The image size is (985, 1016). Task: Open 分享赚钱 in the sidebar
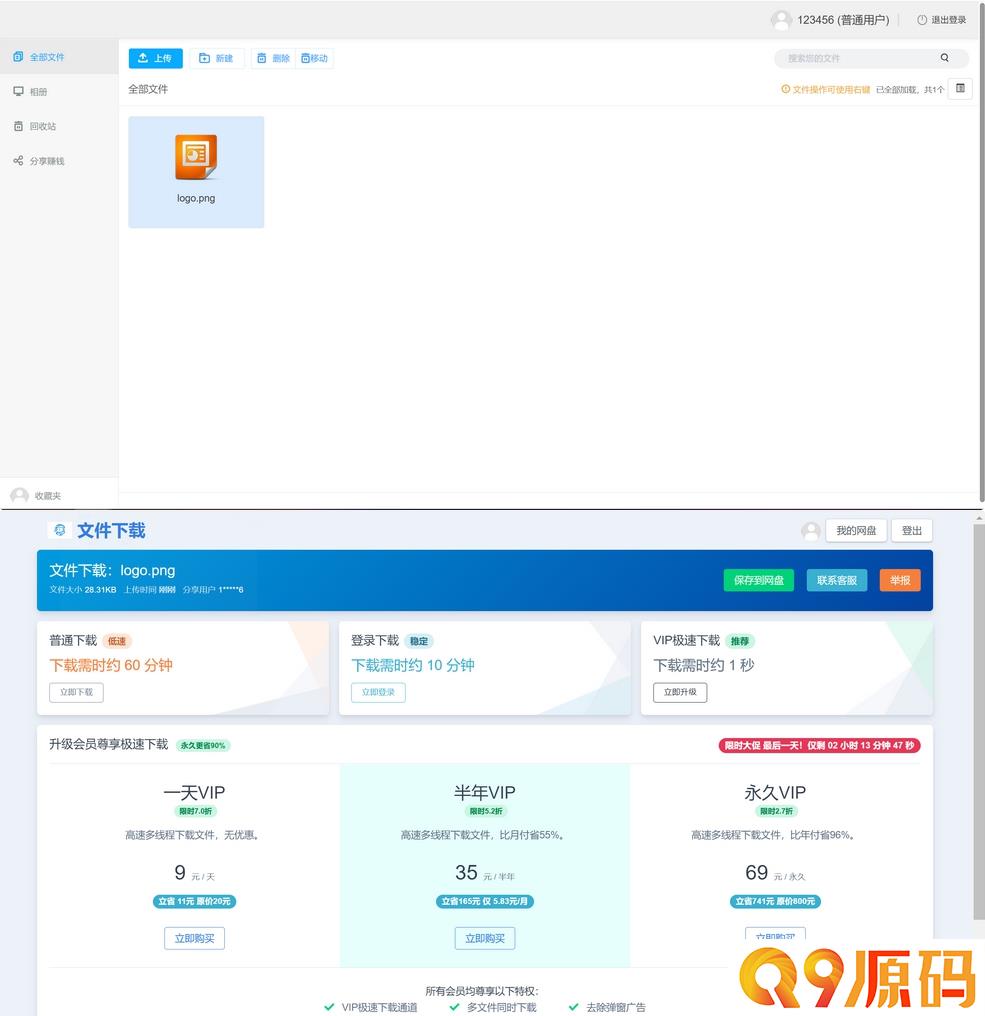pos(58,161)
